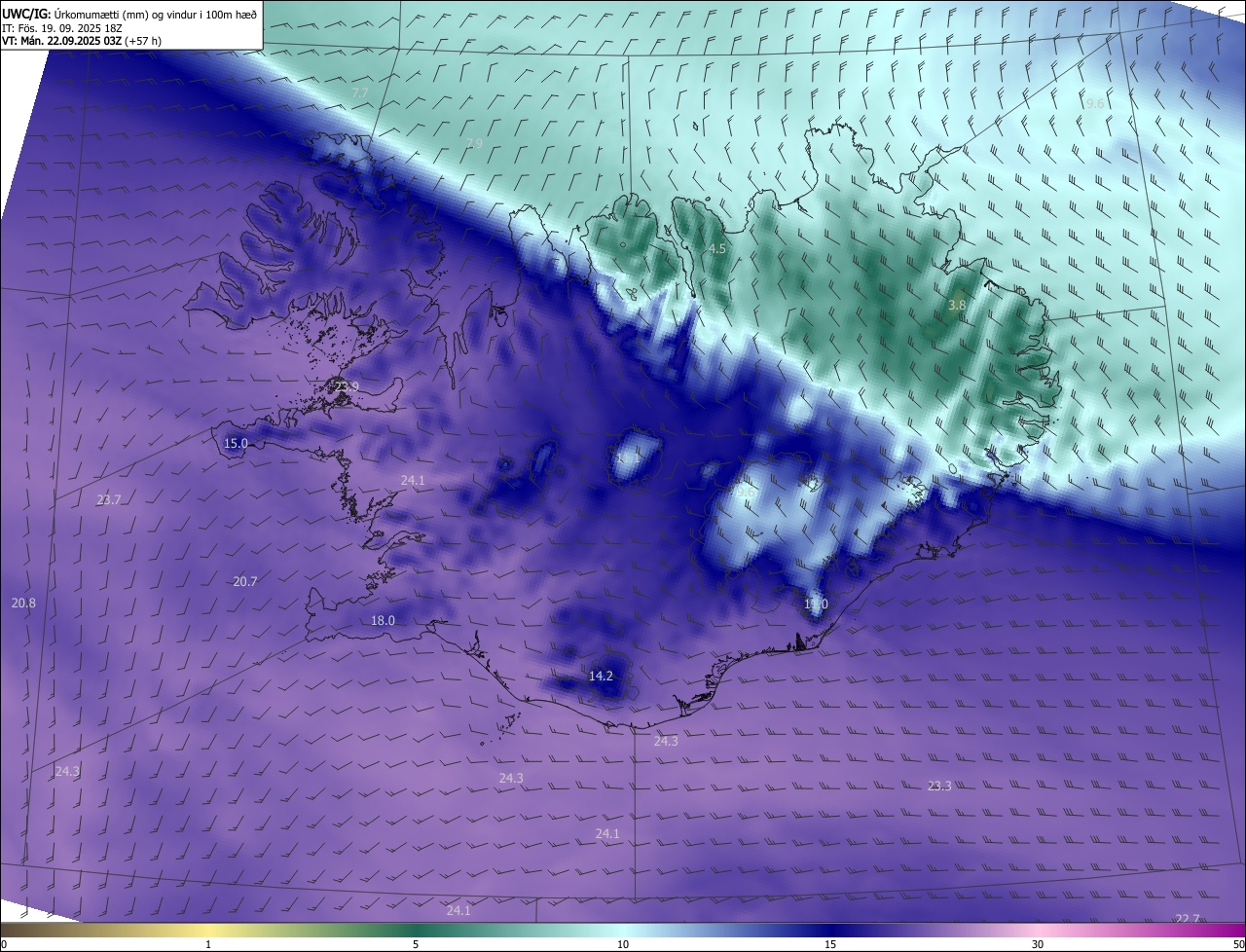Click the 15.0 value label
The image size is (1246, 952).
tap(236, 443)
